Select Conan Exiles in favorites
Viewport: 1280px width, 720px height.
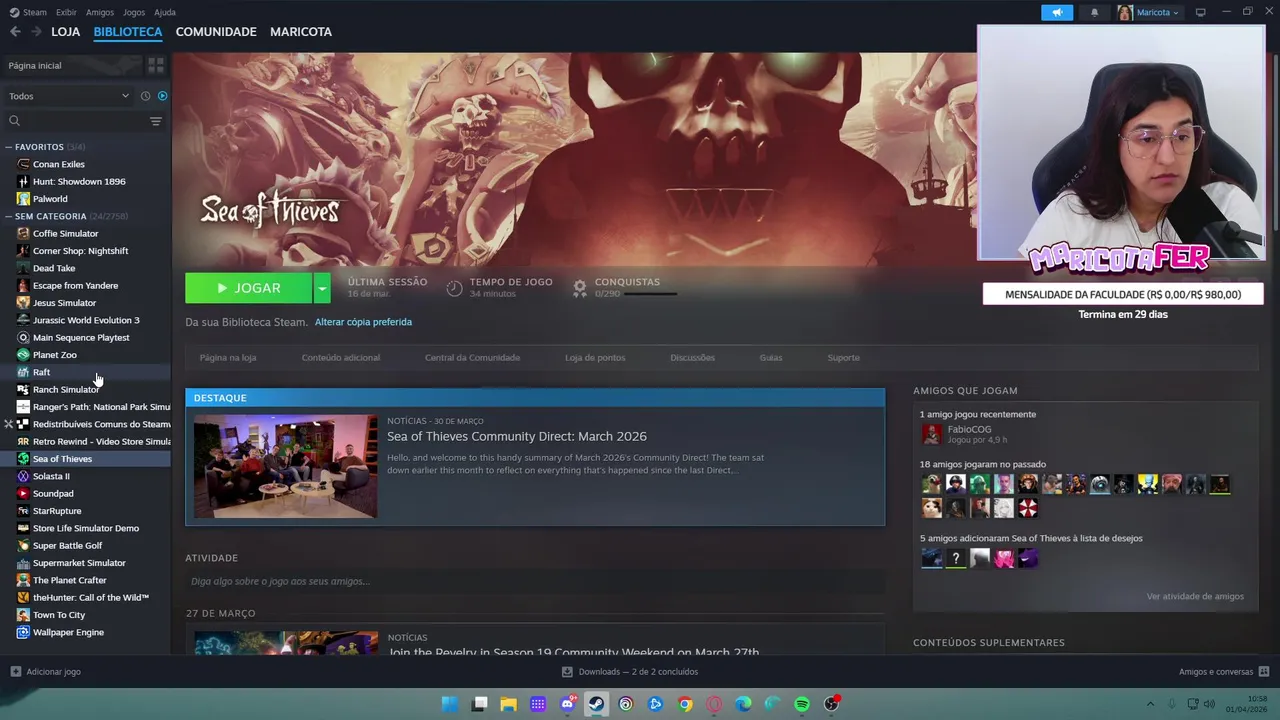point(59,164)
